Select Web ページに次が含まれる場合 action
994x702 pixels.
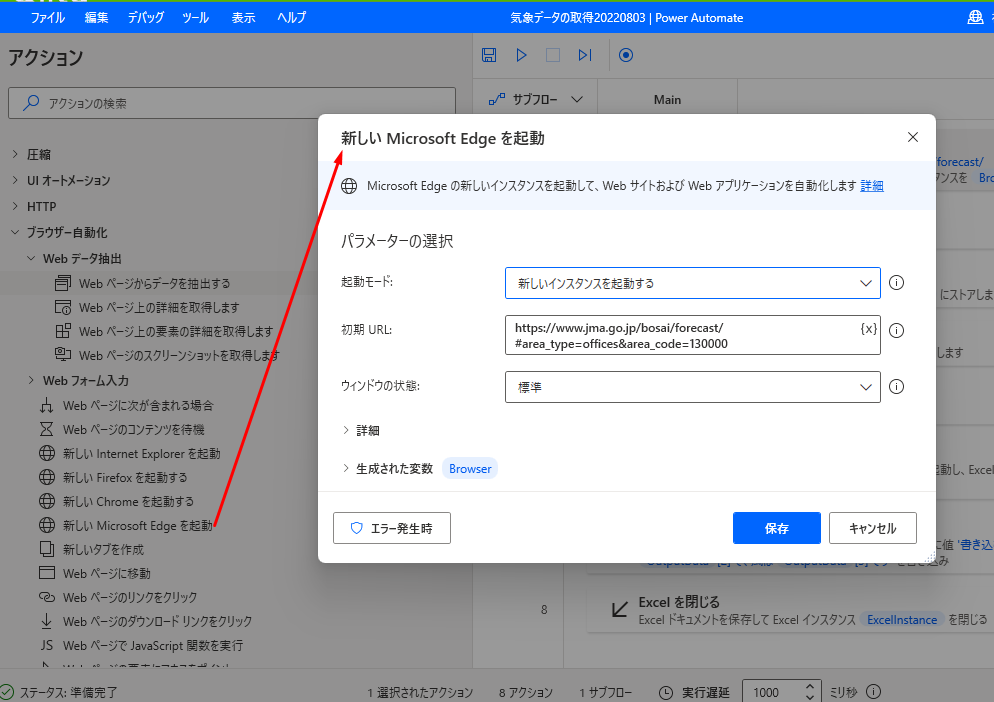pyautogui.click(x=127, y=405)
